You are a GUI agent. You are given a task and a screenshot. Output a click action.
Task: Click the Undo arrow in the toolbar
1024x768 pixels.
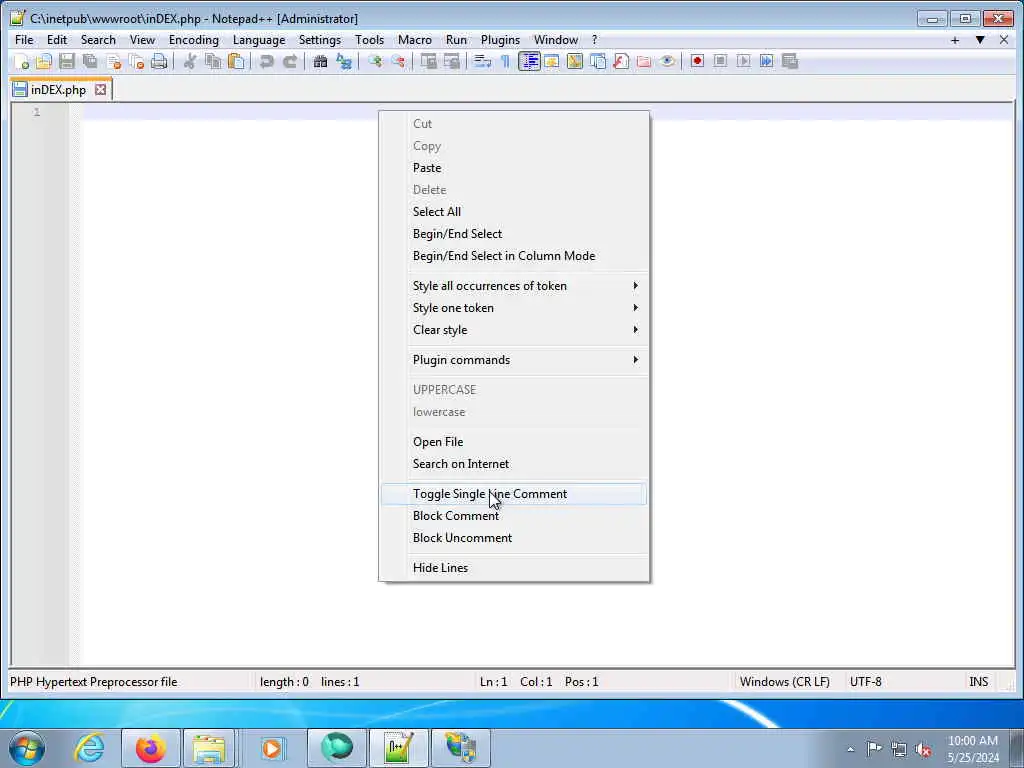point(266,61)
